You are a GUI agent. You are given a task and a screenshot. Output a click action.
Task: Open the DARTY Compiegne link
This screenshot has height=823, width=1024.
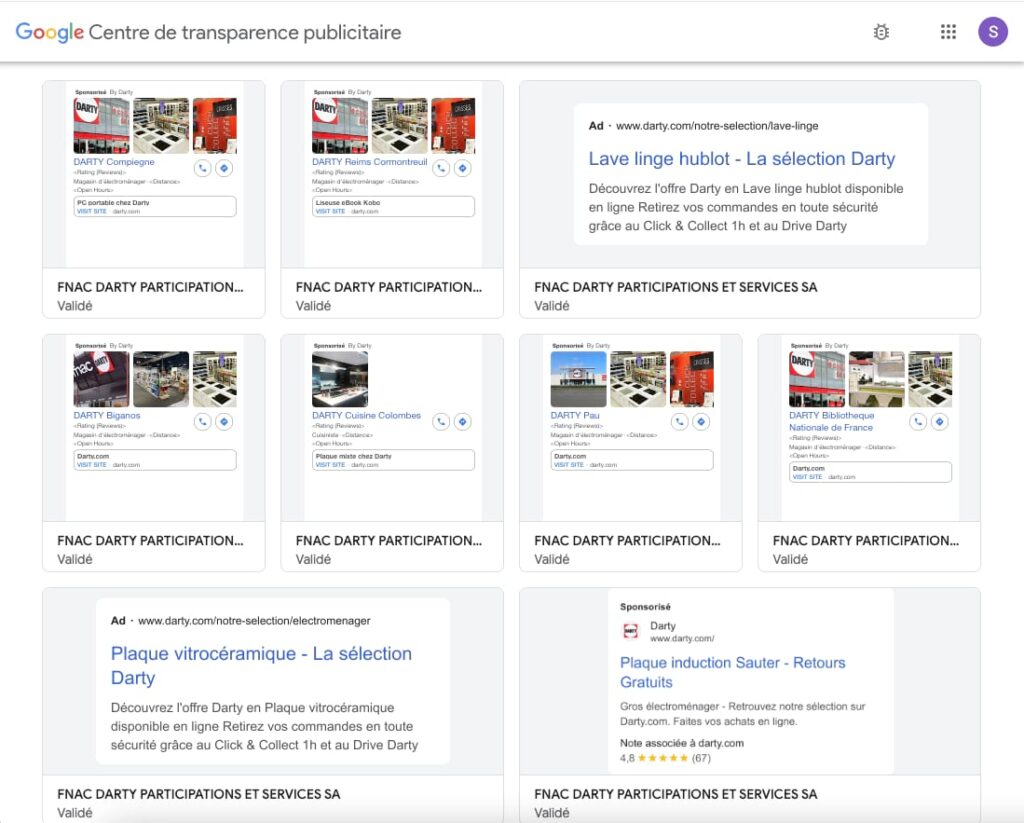(x=114, y=162)
